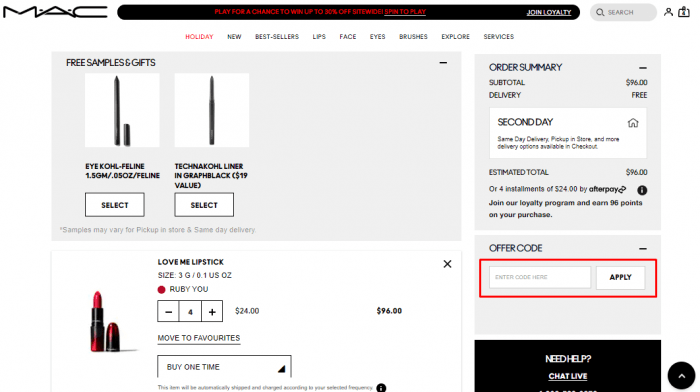
Task: Open the Lips menu
Action: 319,37
